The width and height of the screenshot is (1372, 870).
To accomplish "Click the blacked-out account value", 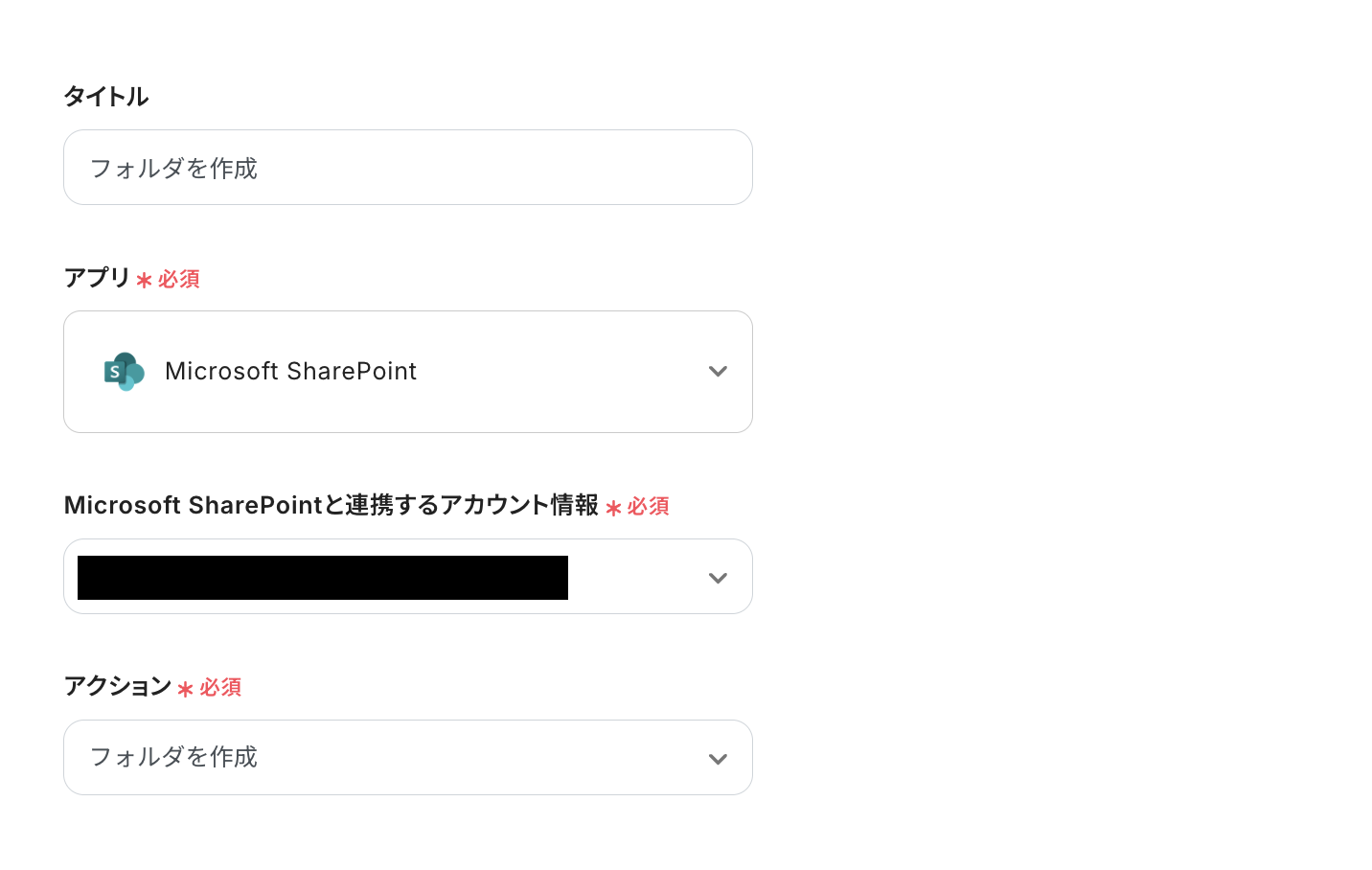I will click(323, 578).
